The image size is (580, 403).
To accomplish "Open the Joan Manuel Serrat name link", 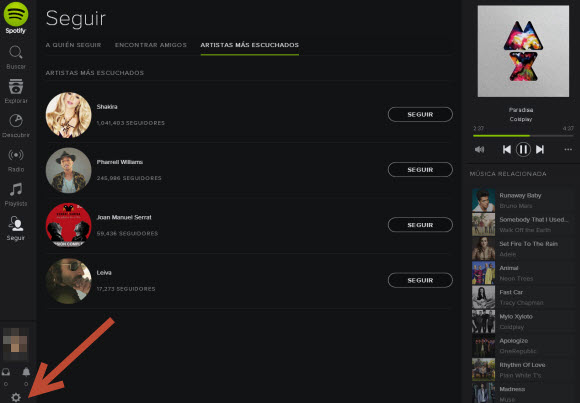I will [124, 217].
